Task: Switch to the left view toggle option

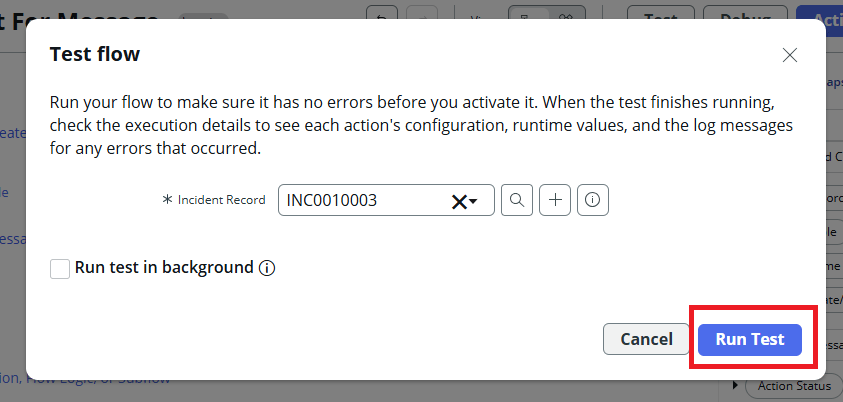Action: coord(526,14)
